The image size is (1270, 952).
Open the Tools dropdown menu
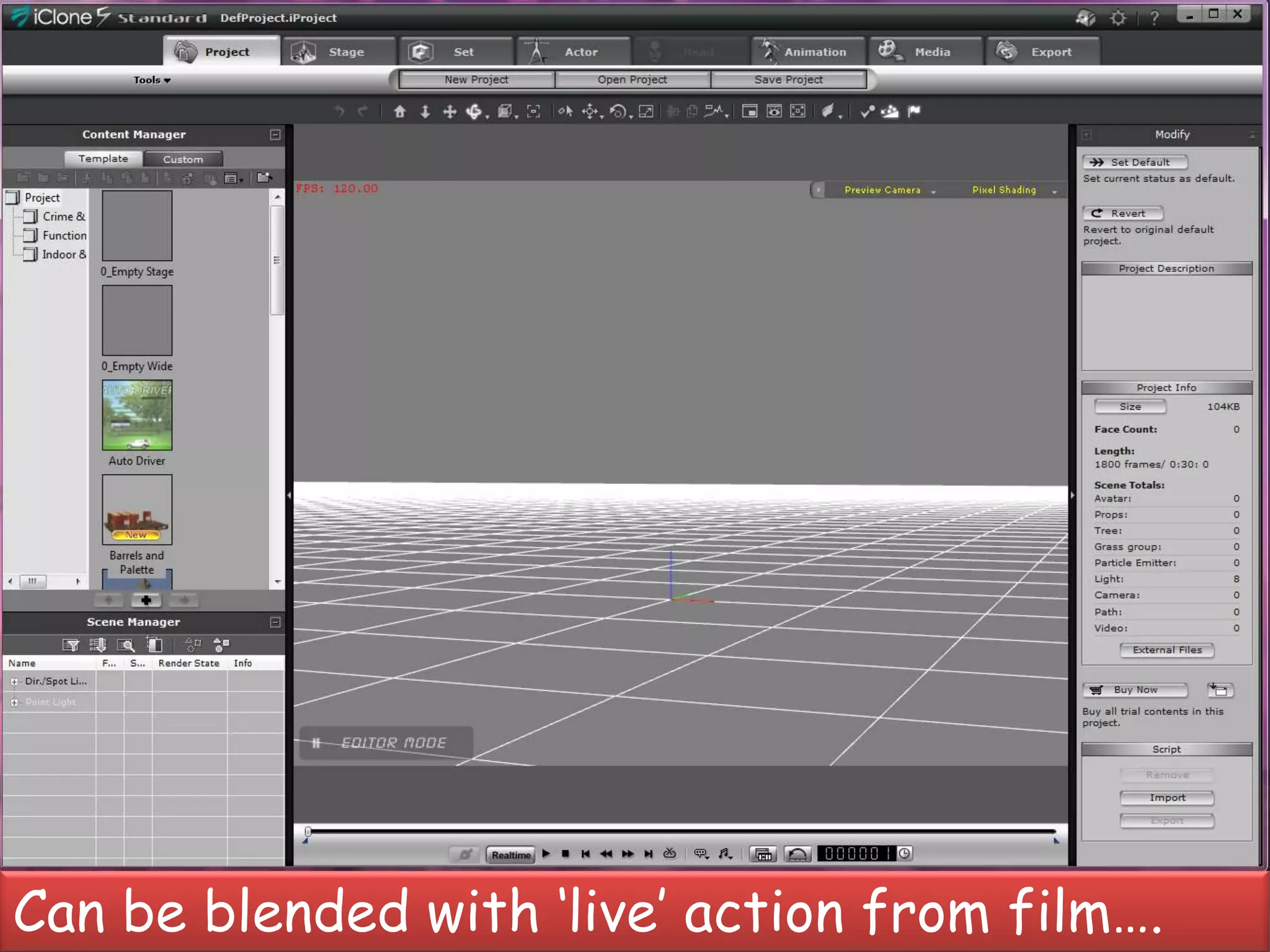pyautogui.click(x=151, y=80)
